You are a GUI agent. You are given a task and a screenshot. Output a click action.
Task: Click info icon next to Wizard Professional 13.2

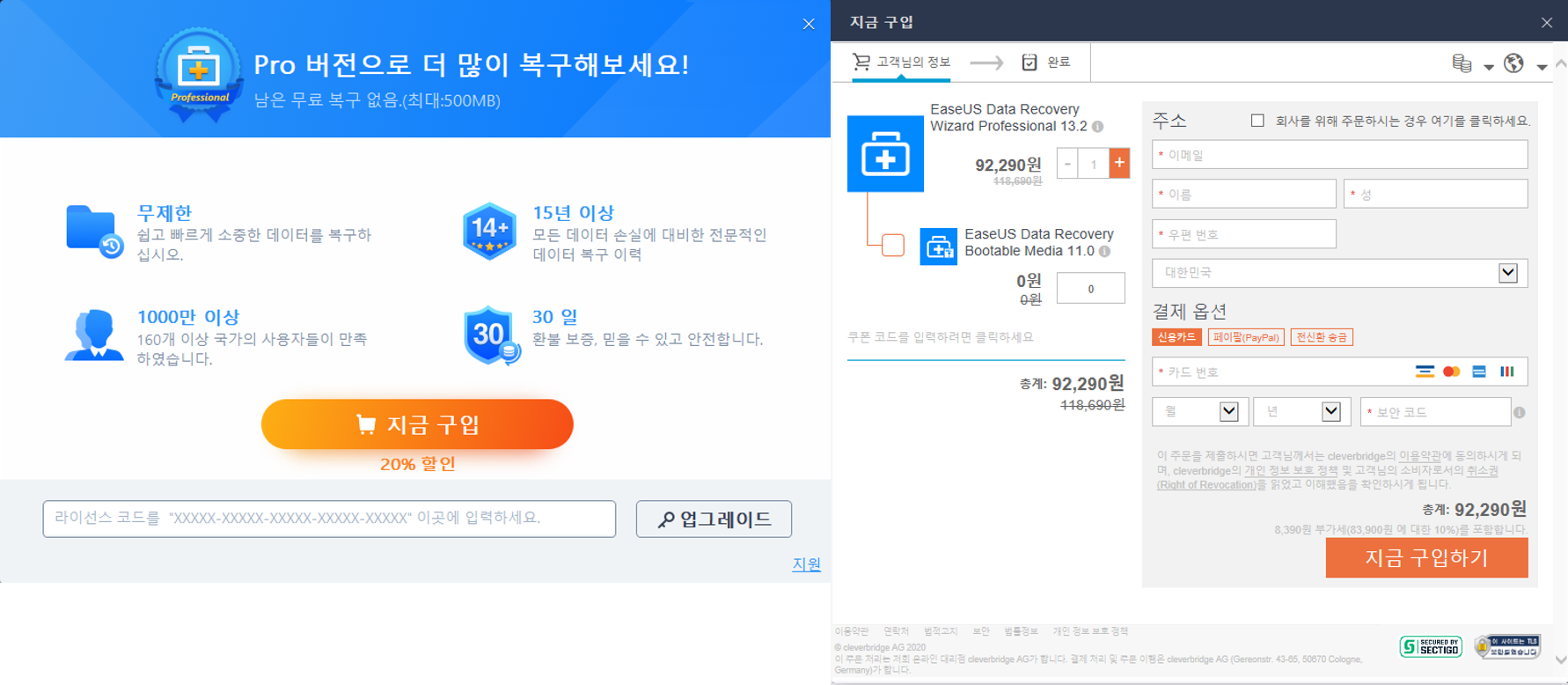[1098, 127]
